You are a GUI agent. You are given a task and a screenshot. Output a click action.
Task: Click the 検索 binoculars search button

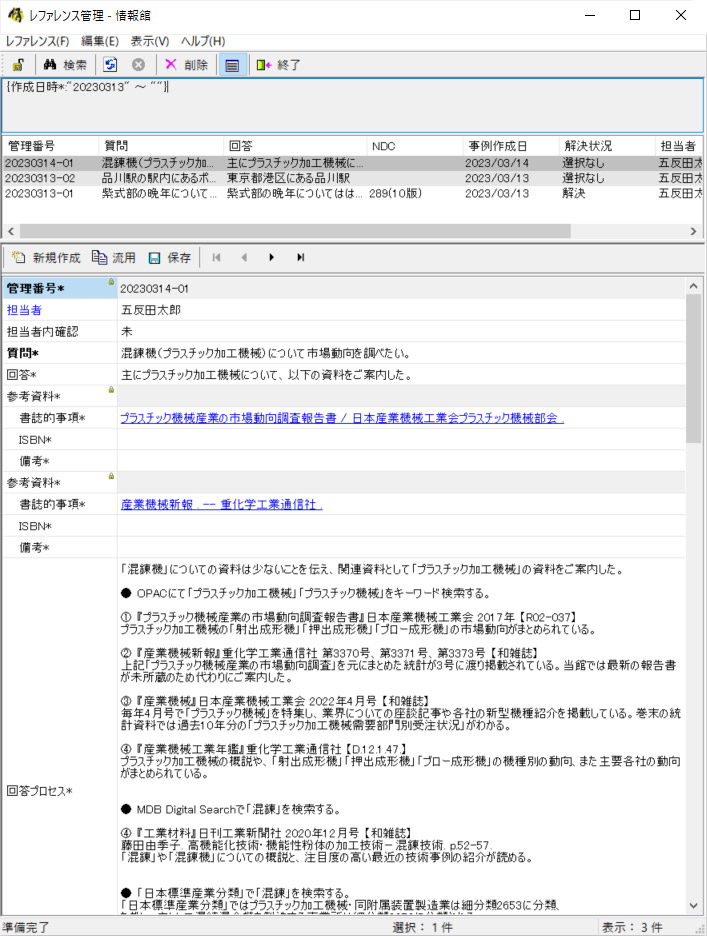(x=65, y=64)
